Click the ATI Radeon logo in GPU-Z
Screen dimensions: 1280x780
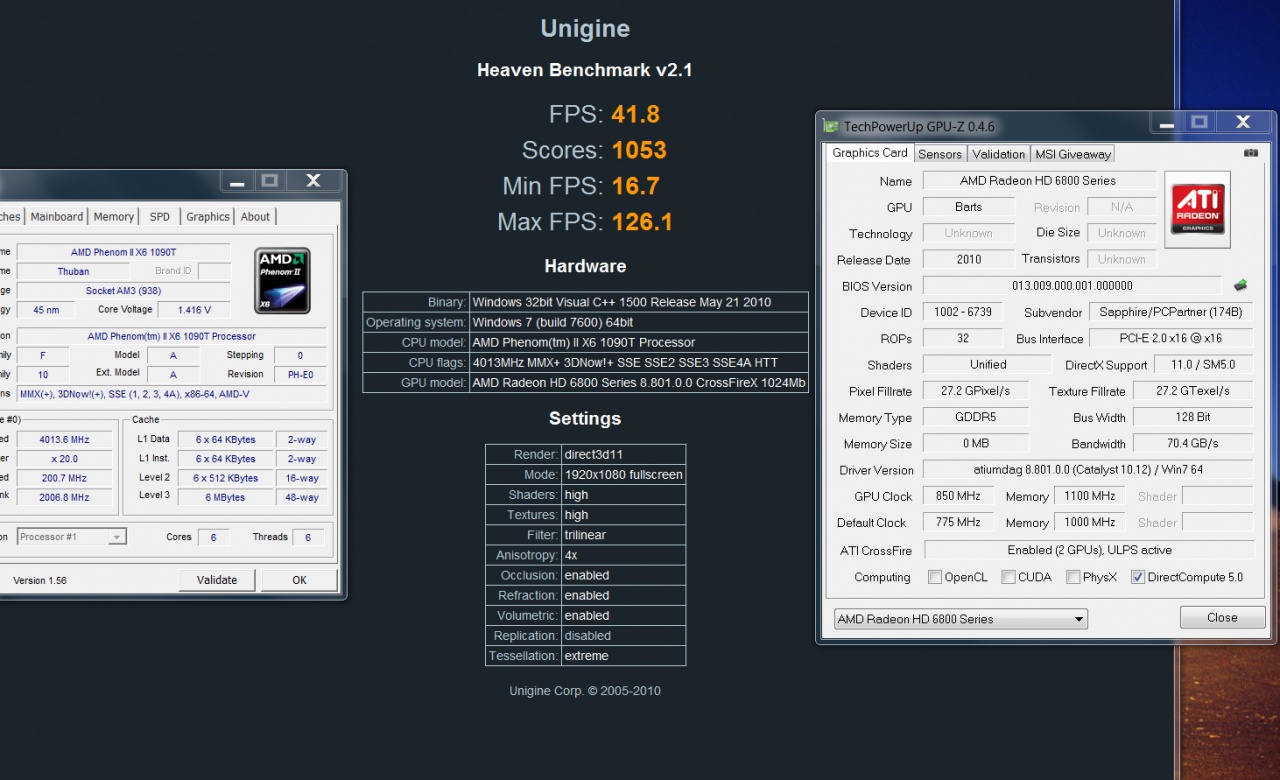(x=1197, y=209)
